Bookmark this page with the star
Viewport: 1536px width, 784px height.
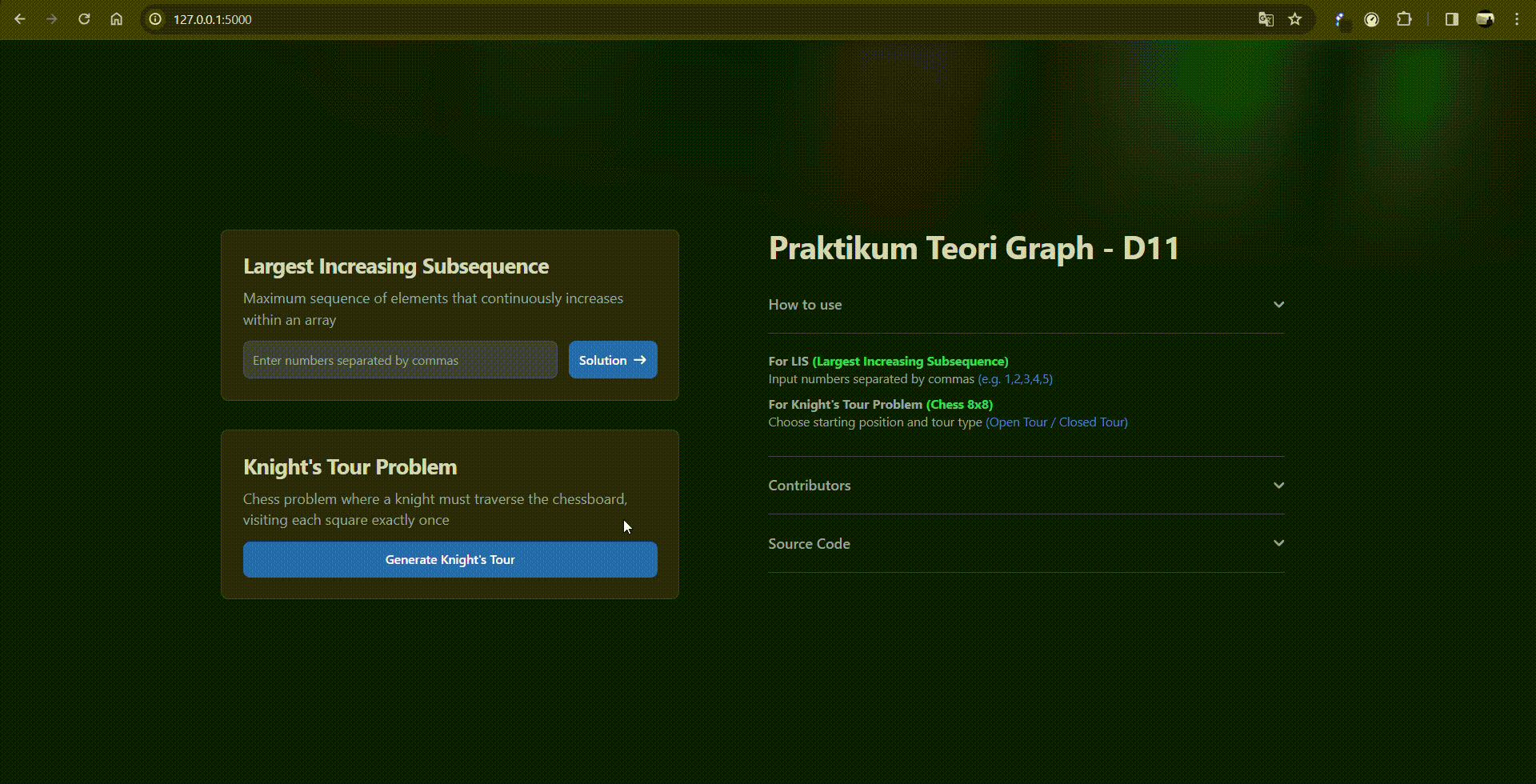(1295, 19)
